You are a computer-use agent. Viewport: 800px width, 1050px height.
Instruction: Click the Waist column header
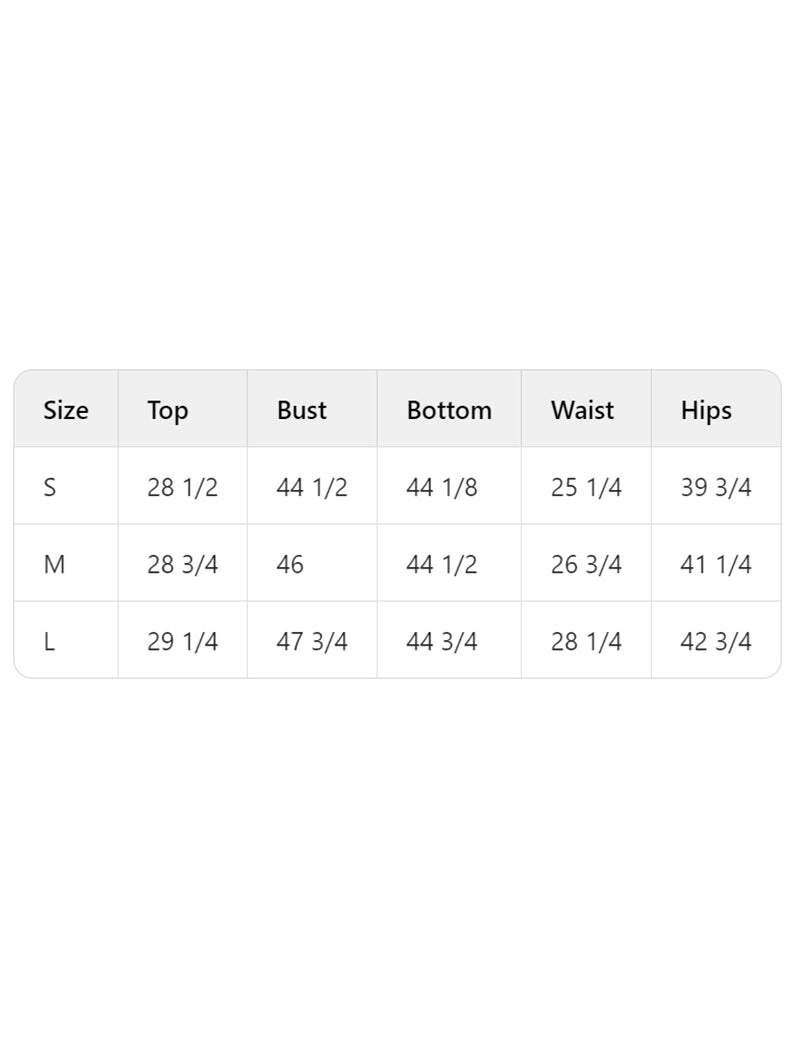582,410
